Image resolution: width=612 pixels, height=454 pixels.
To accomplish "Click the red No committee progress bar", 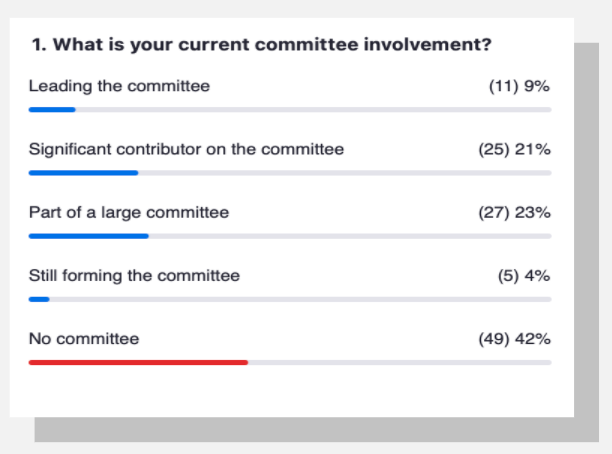I will pyautogui.click(x=138, y=363).
